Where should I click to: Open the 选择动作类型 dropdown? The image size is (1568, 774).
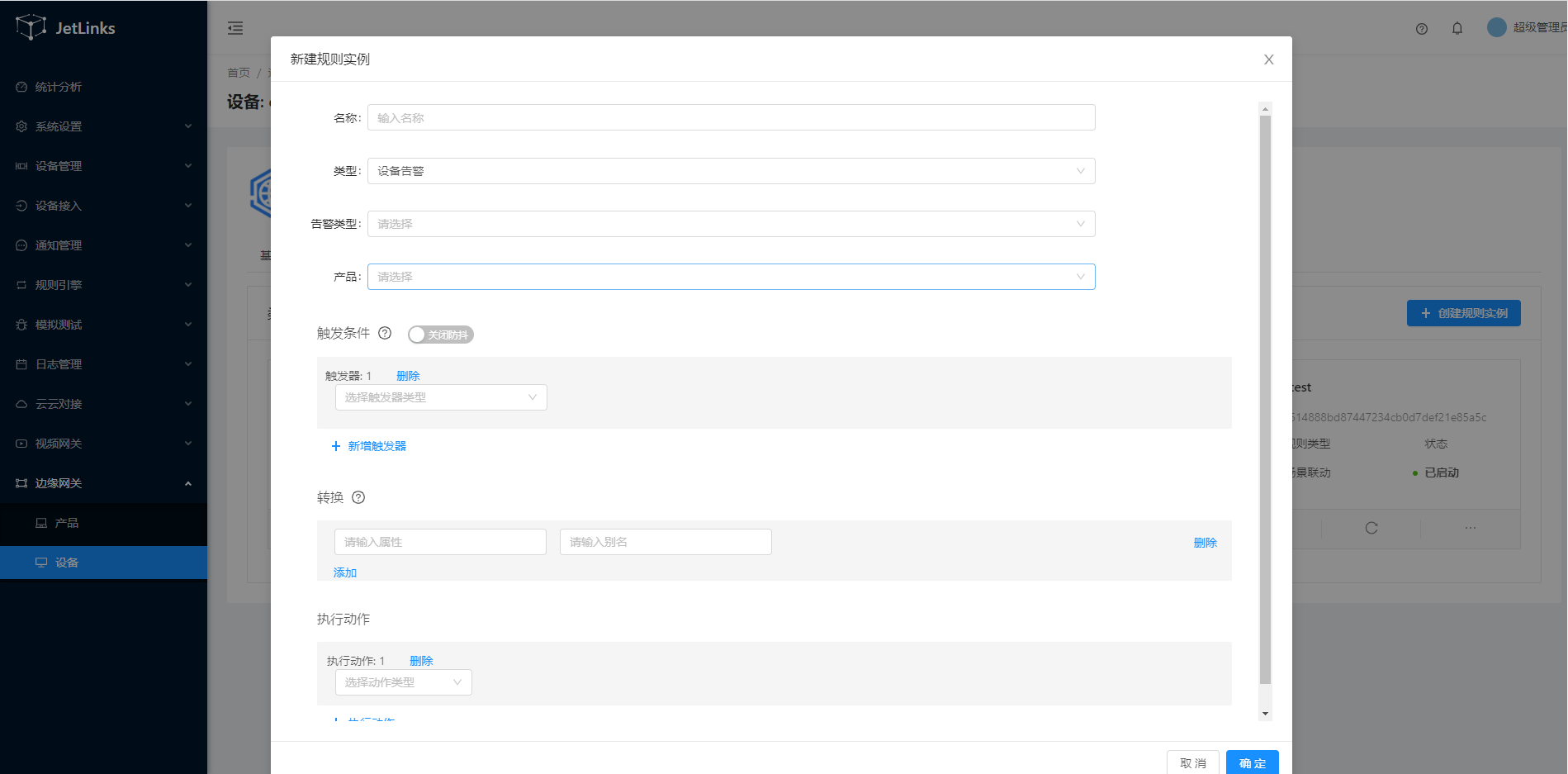tap(403, 682)
